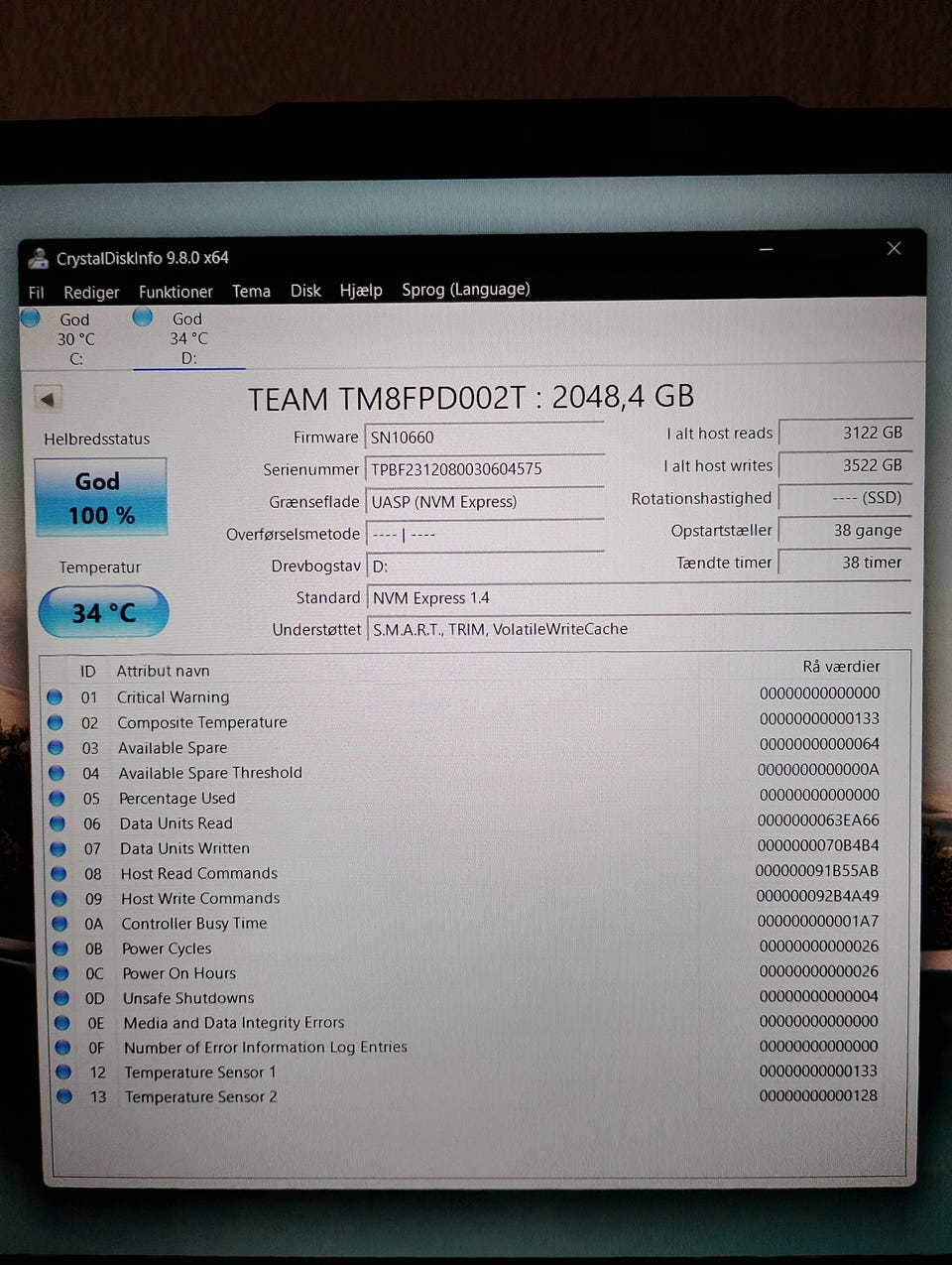Click the 34 °C temperature button
Viewport: 952px width, 1265px height.
[x=103, y=612]
